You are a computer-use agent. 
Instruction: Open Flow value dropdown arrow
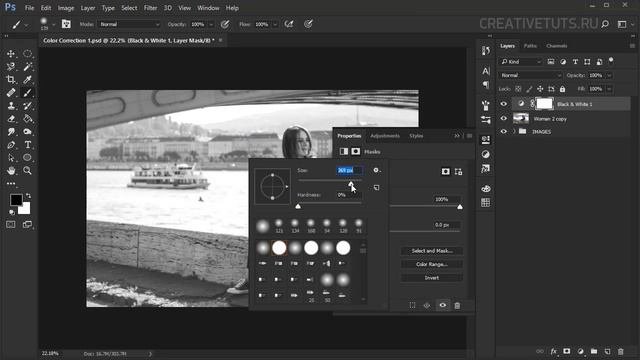pyautogui.click(x=275, y=24)
